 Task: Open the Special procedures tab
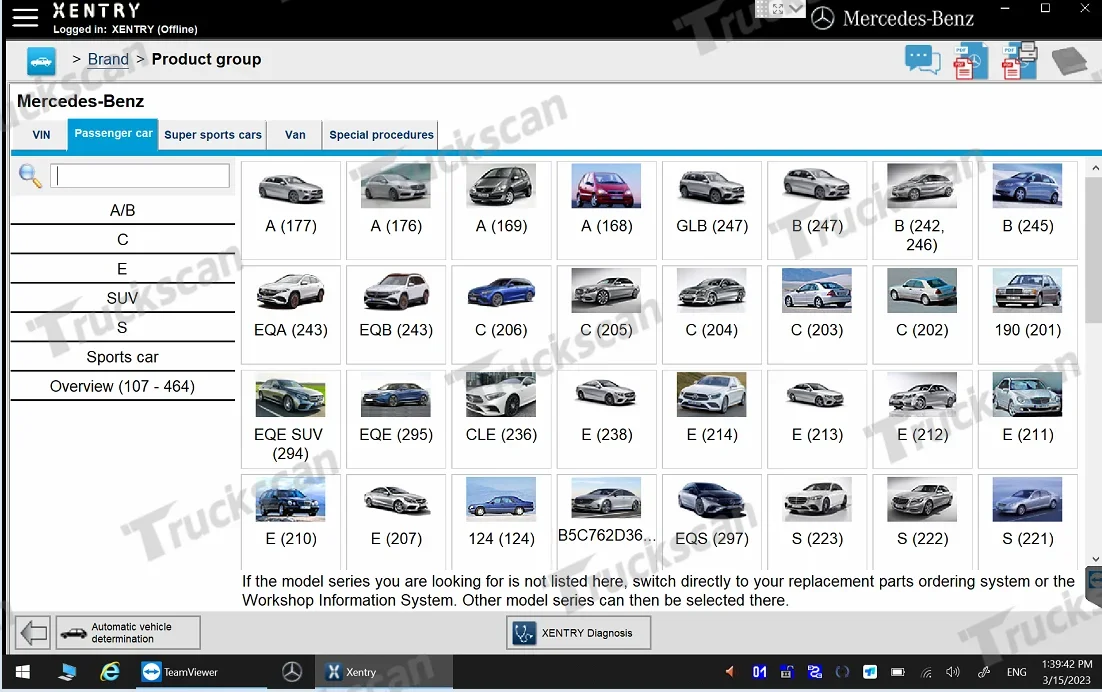[x=381, y=135]
